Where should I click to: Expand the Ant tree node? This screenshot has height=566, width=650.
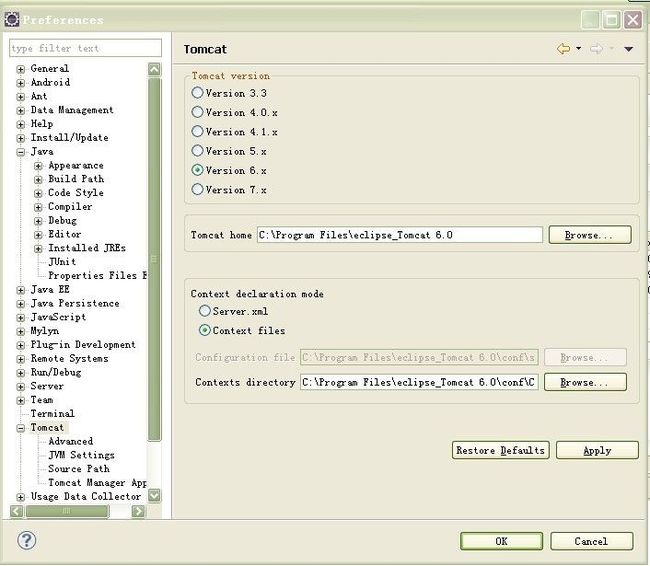20,97
